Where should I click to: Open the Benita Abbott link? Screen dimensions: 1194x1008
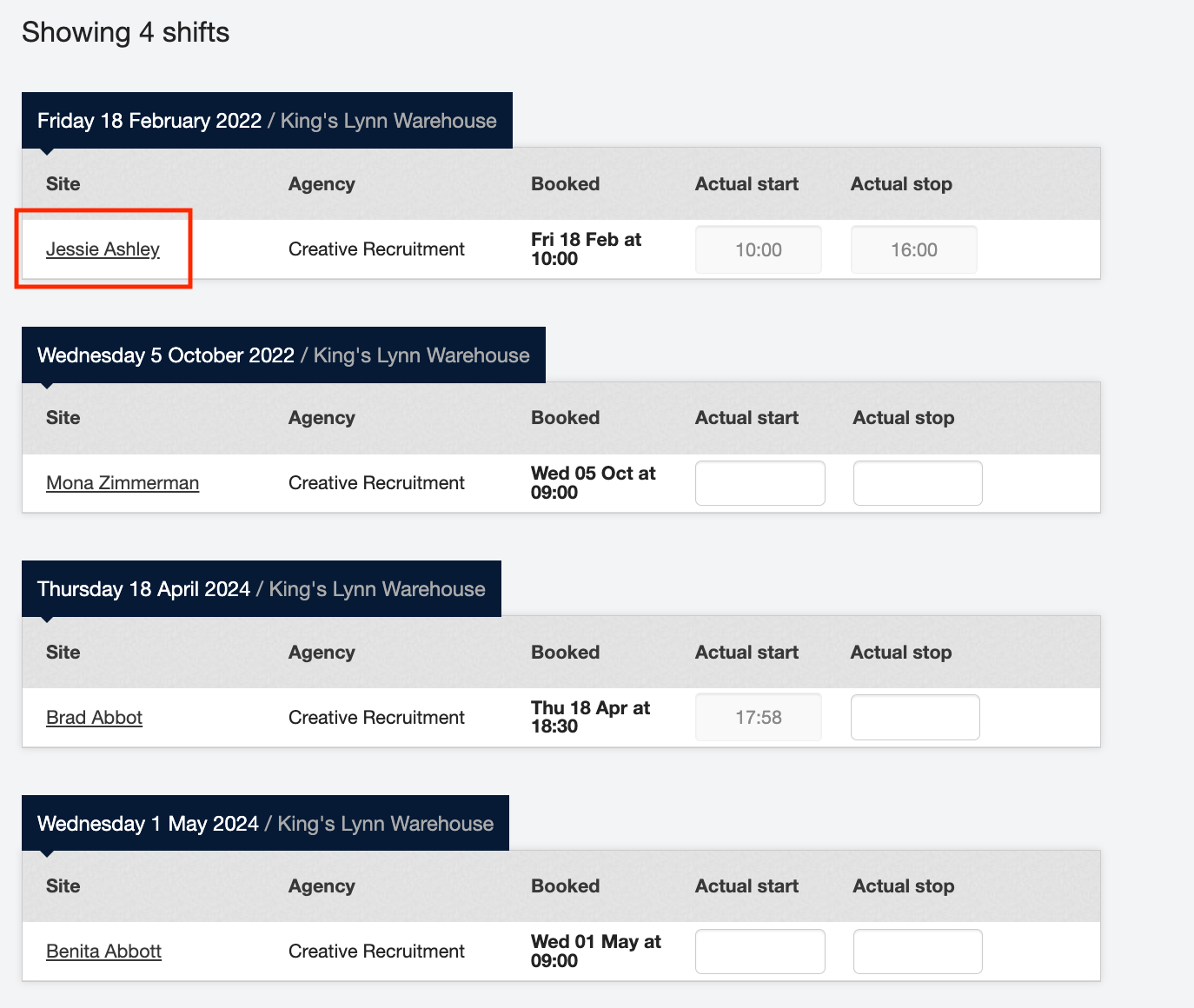pyautogui.click(x=103, y=952)
